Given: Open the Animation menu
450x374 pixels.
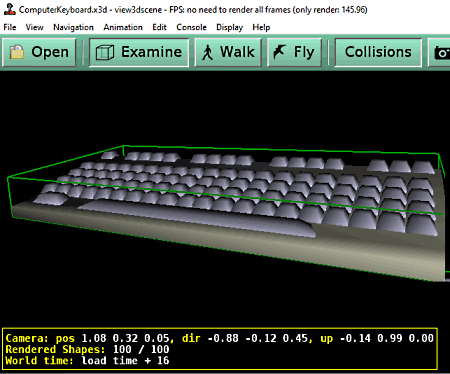Looking at the screenshot, I should (x=123, y=27).
